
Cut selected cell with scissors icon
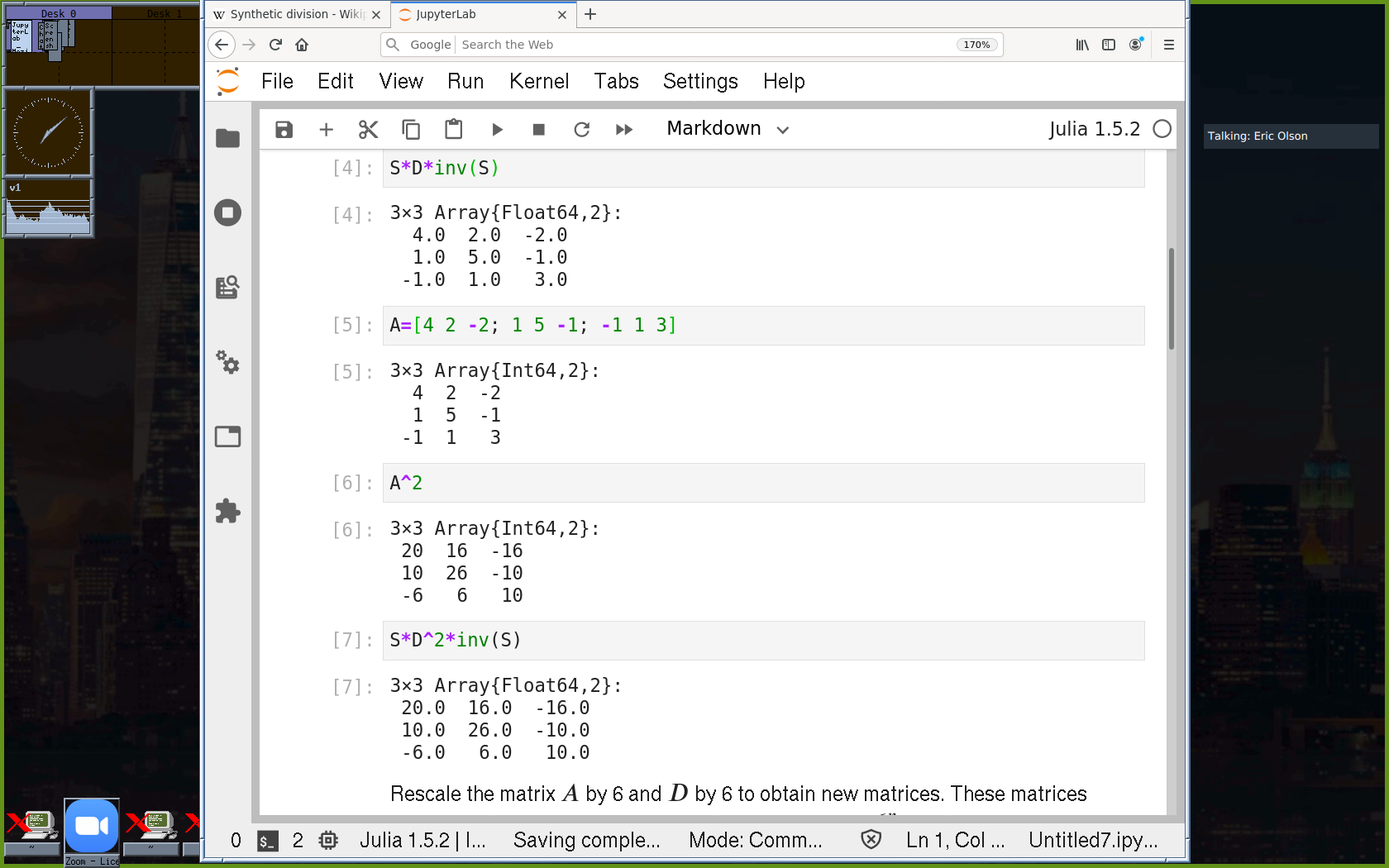pyautogui.click(x=368, y=129)
